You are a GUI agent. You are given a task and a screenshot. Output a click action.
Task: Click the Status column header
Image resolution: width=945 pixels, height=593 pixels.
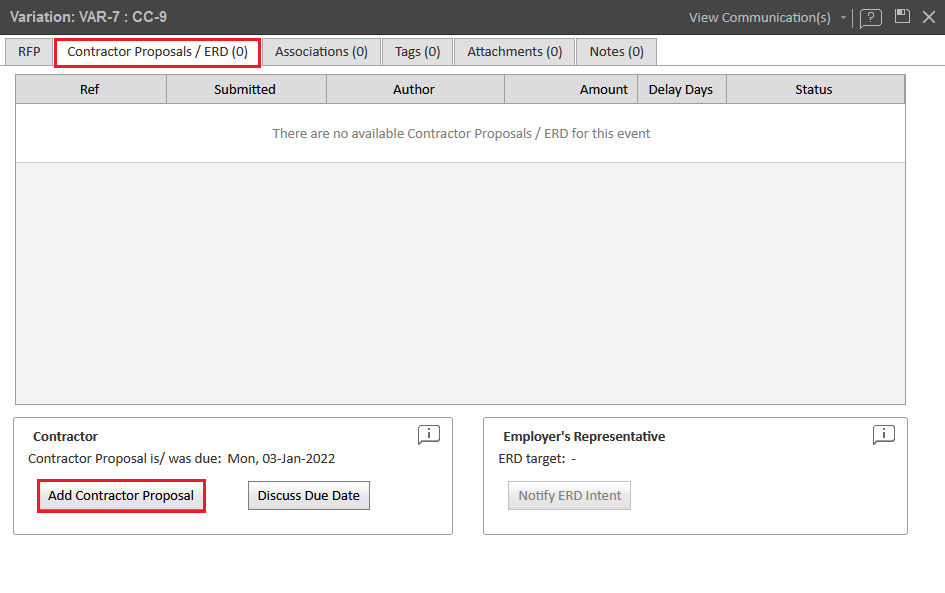[813, 90]
